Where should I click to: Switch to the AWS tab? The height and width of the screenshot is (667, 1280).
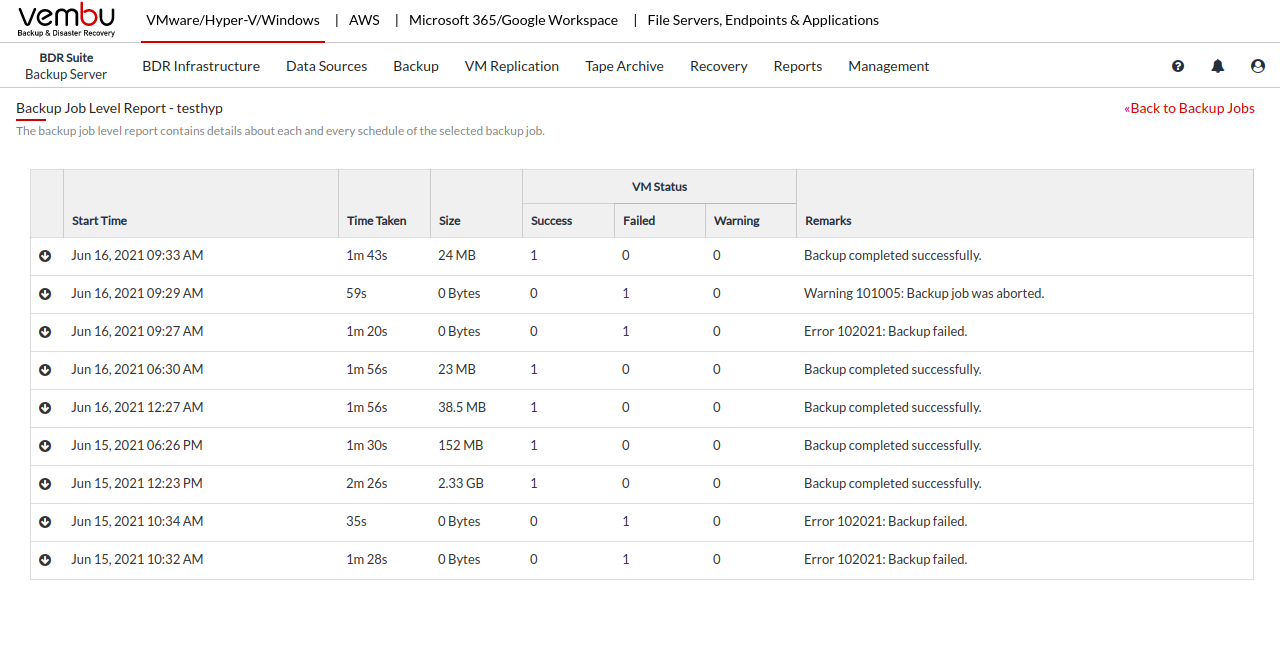pyautogui.click(x=364, y=20)
